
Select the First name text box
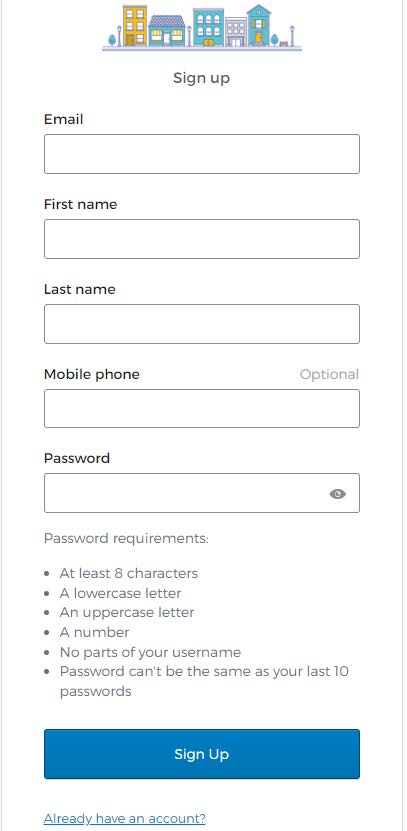[202, 239]
